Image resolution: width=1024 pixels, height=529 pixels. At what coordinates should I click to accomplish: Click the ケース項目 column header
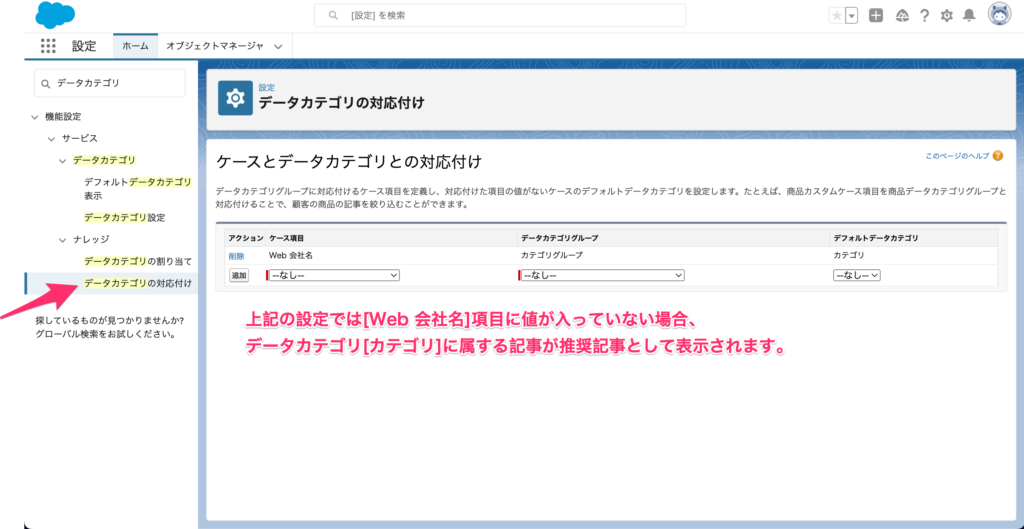(286, 238)
